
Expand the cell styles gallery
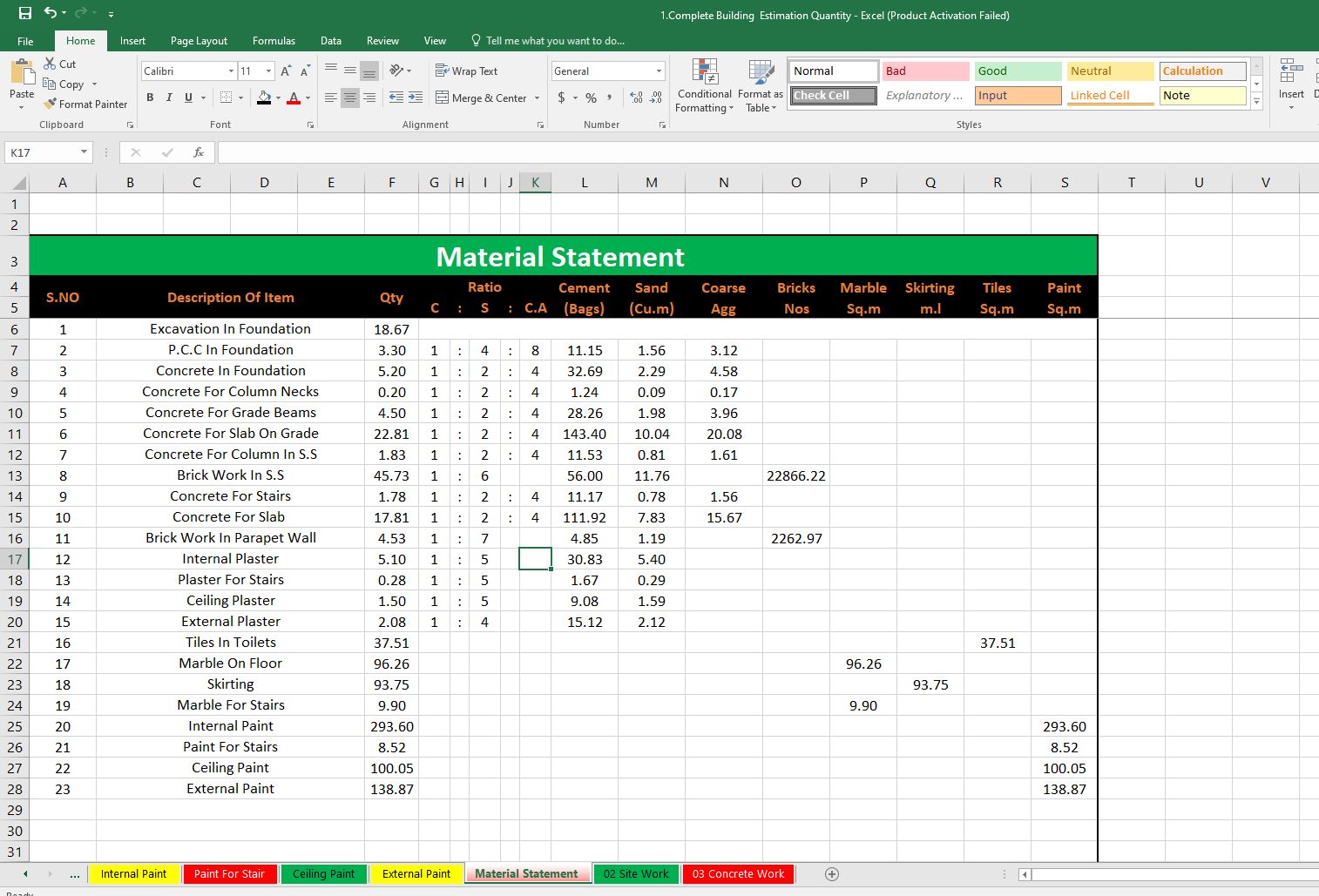pos(1256,101)
